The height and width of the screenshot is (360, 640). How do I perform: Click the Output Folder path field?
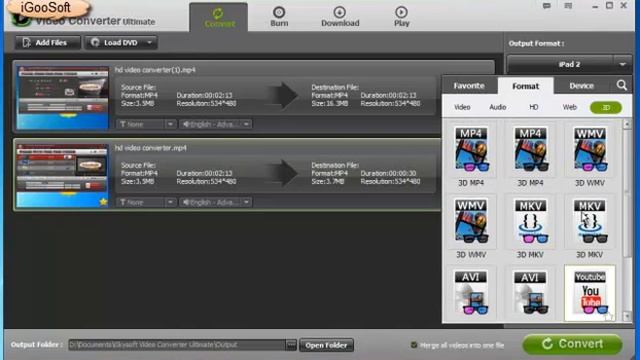pyautogui.click(x=178, y=345)
